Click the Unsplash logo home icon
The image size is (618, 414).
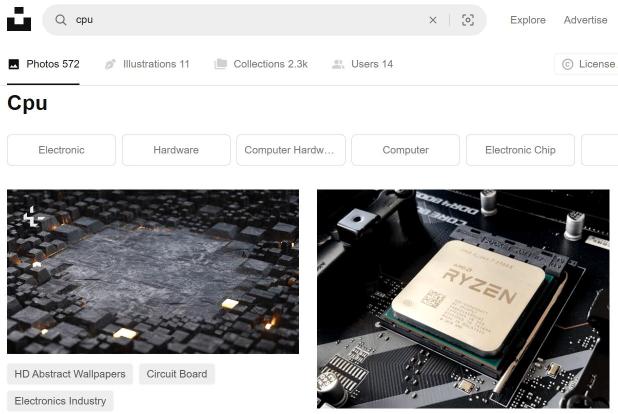point(19,20)
